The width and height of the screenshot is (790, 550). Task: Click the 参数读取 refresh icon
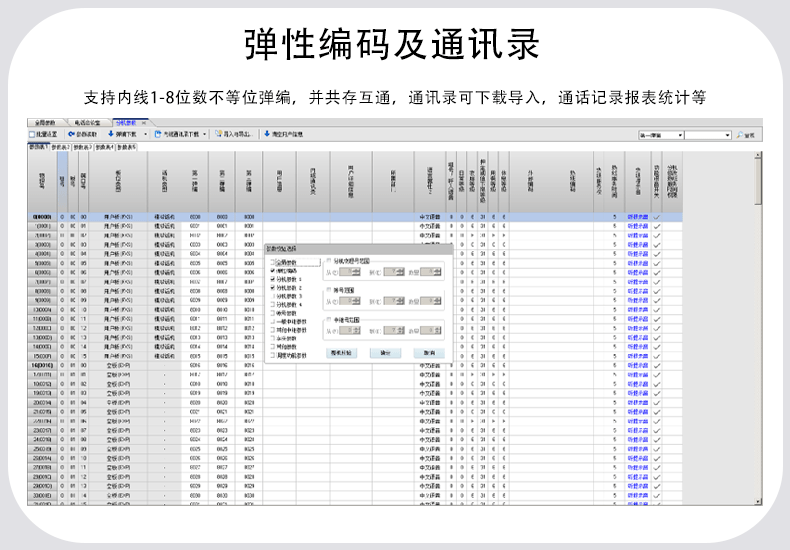(x=71, y=134)
